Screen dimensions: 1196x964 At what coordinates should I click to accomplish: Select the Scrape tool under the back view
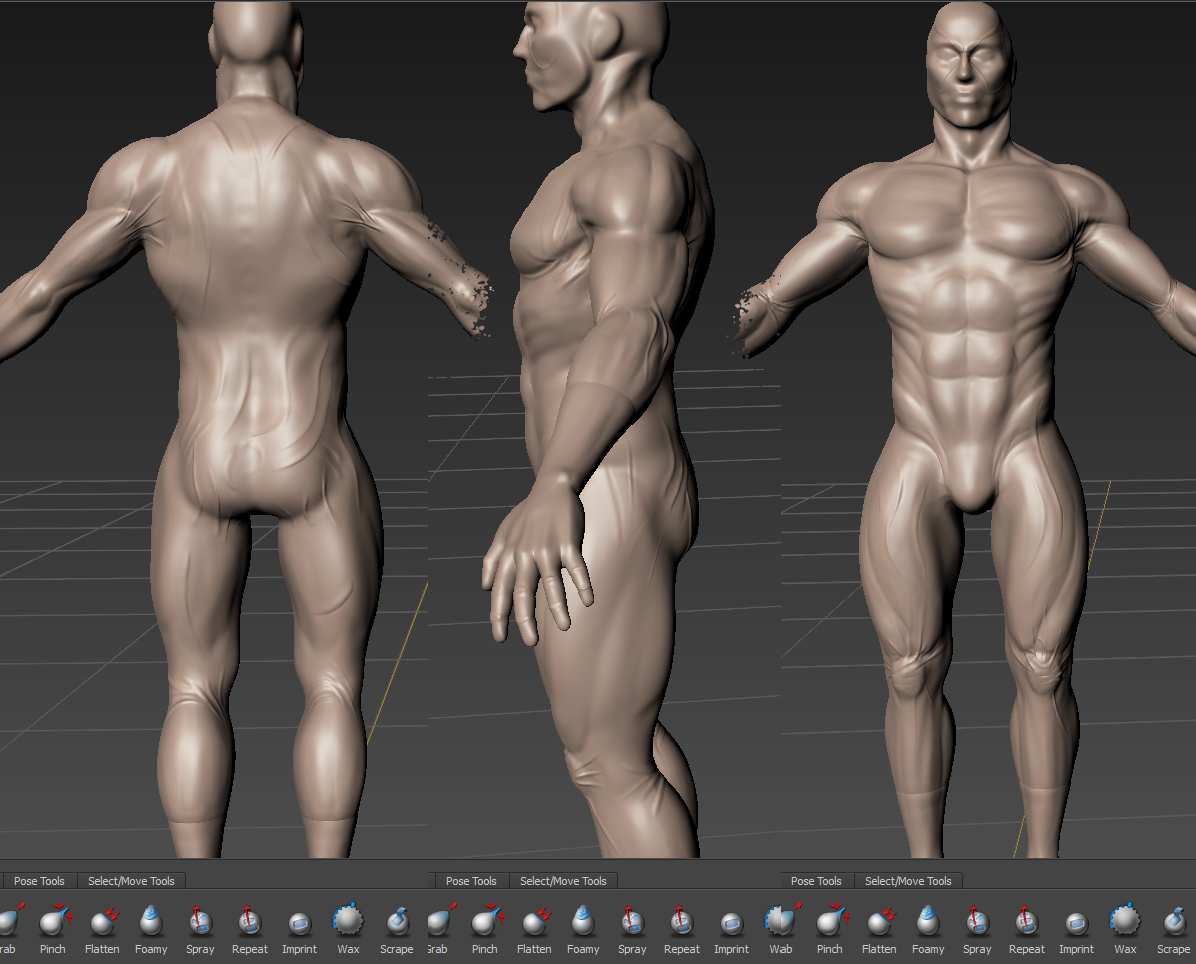pyautogui.click(x=397, y=928)
